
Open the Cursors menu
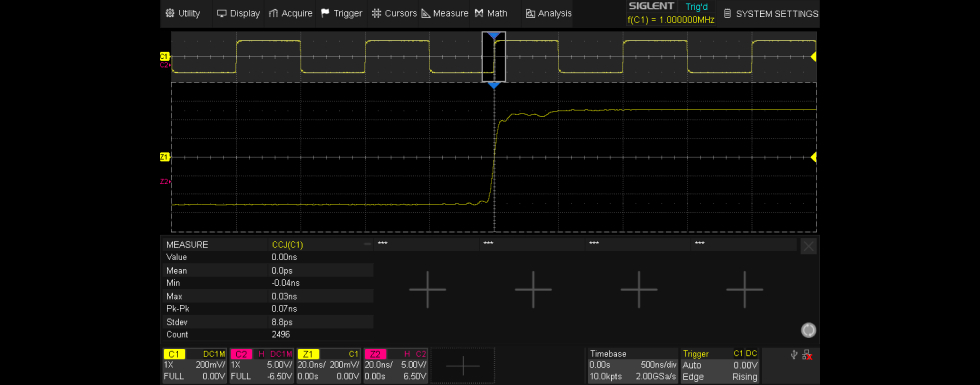(394, 13)
